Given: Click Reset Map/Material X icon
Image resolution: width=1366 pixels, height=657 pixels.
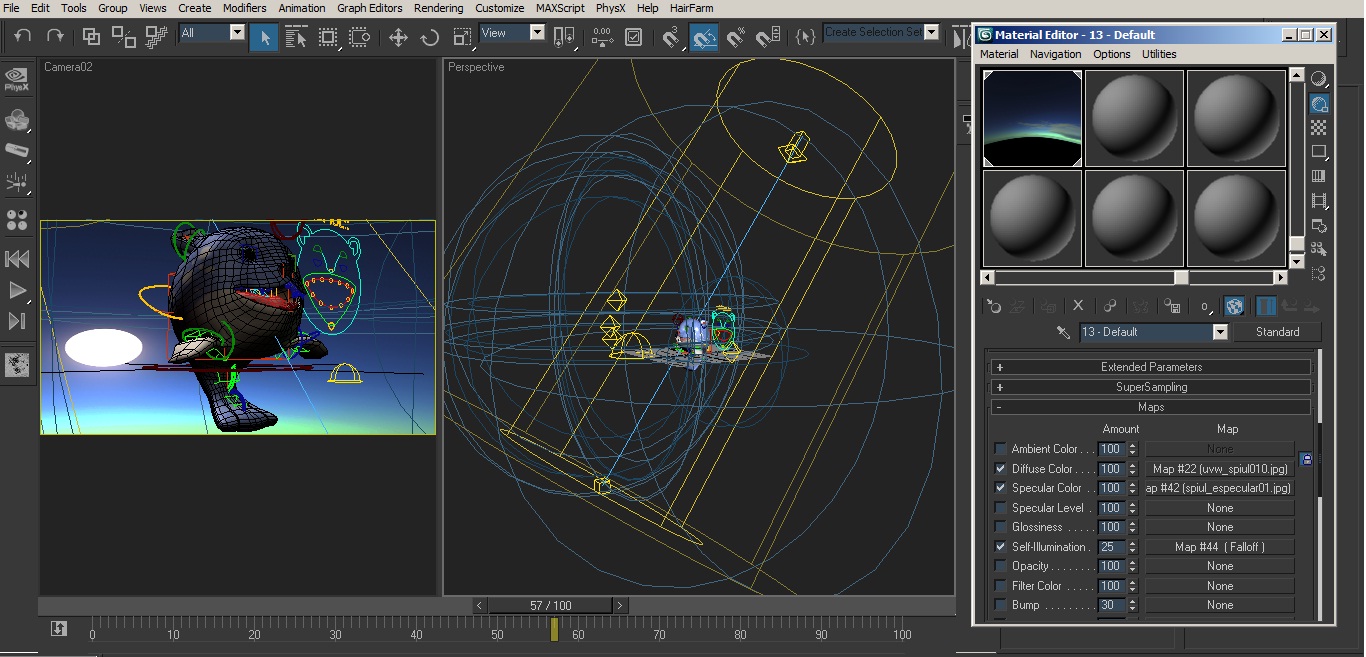Looking at the screenshot, I should coord(1078,306).
